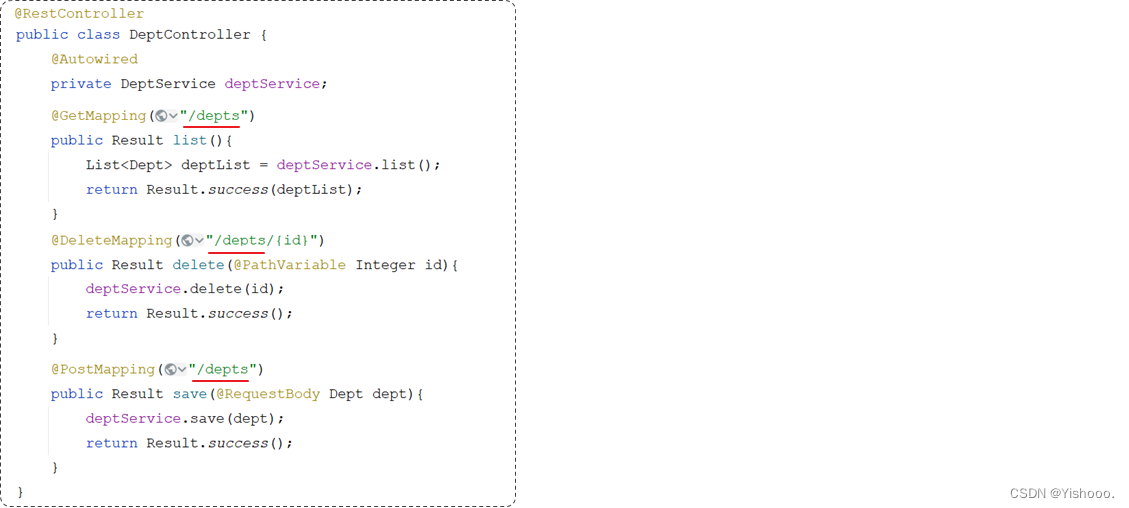Click the CSDN @Yishooo. watermark text
This screenshot has height=508, width=1129.
point(1062,494)
